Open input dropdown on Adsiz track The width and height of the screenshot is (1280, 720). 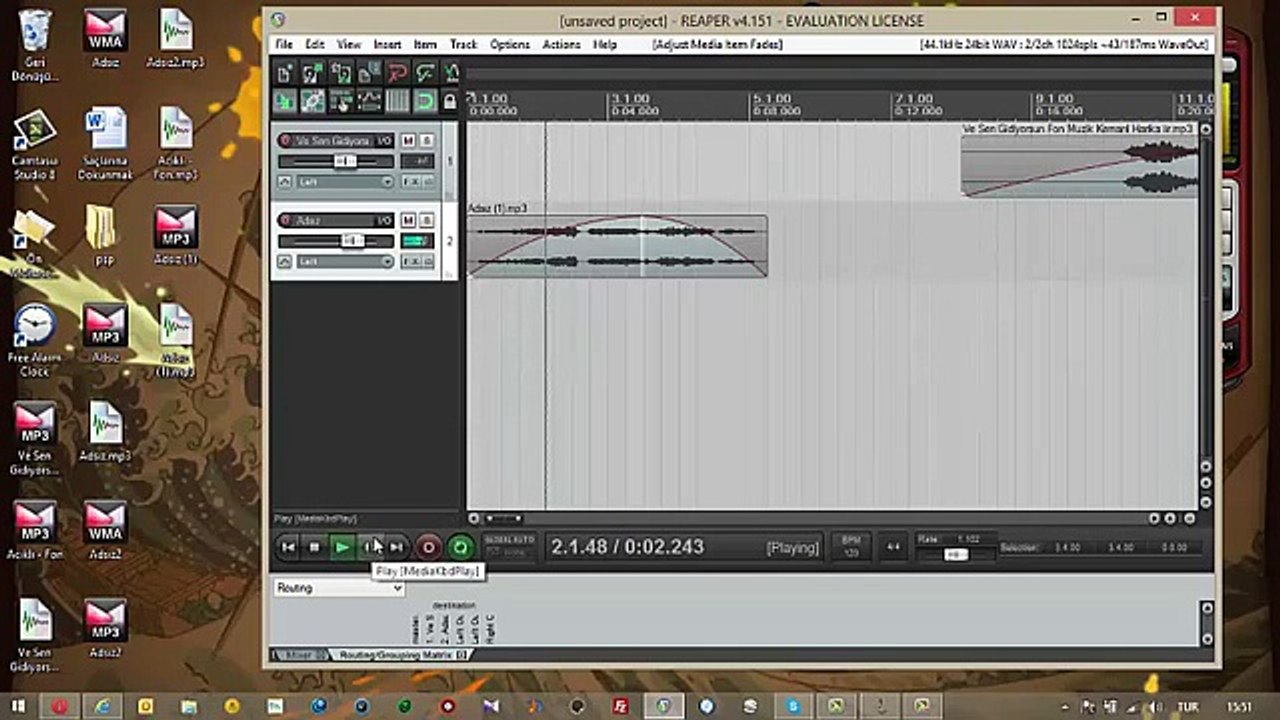[346, 261]
